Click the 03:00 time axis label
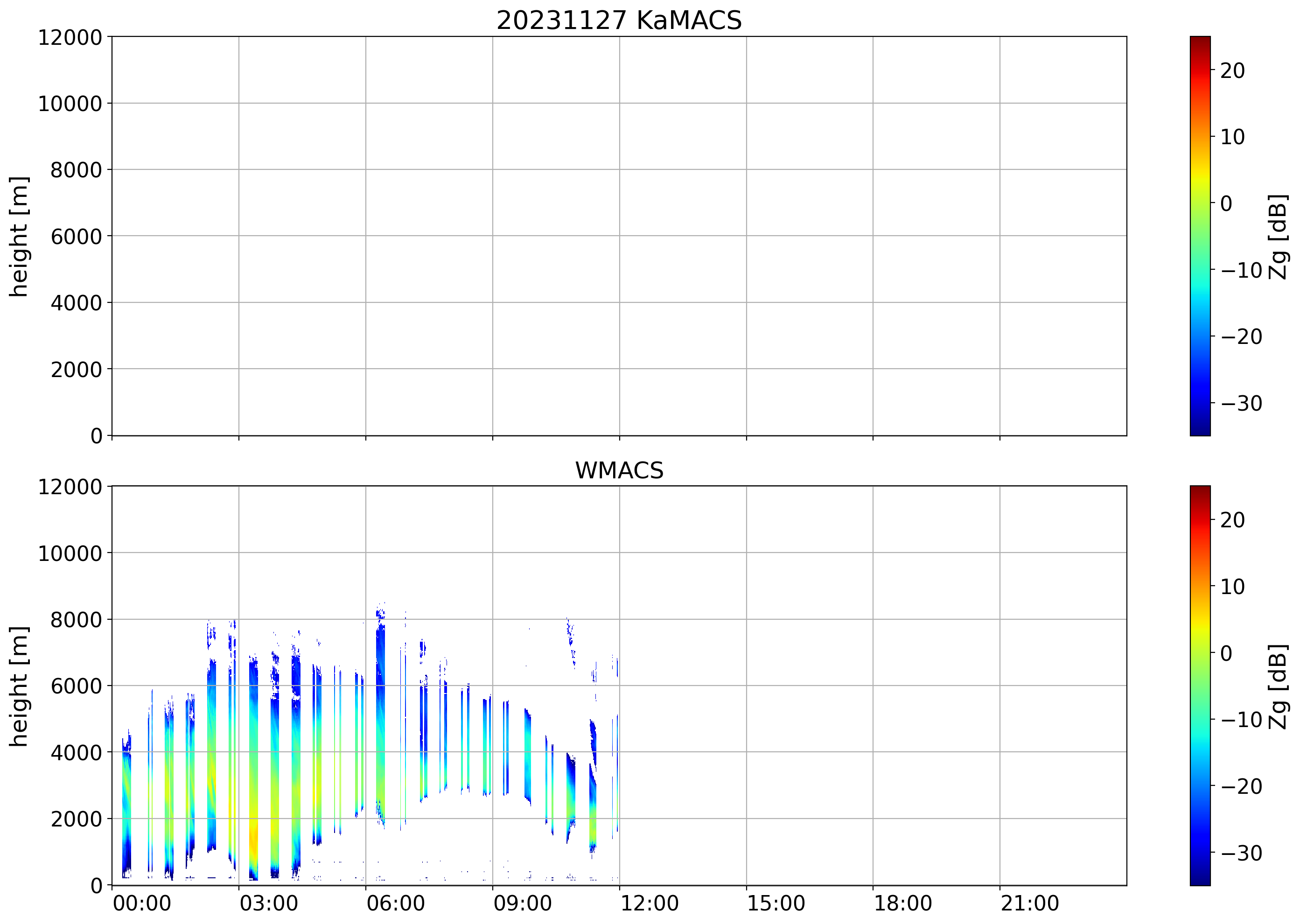This screenshot has width=1300, height=924. coord(268,903)
